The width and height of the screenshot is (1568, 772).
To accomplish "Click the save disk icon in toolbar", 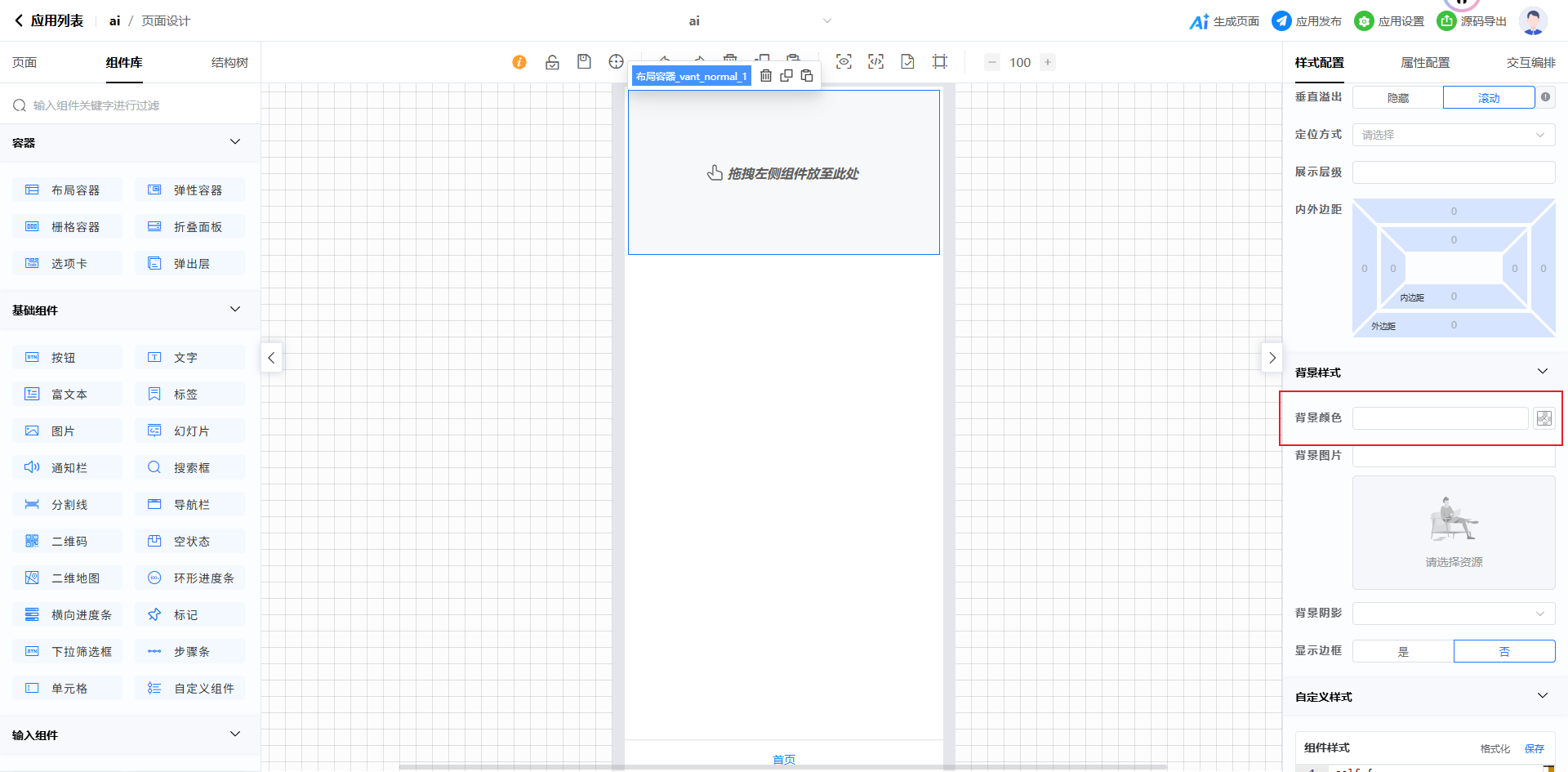I will tap(584, 62).
